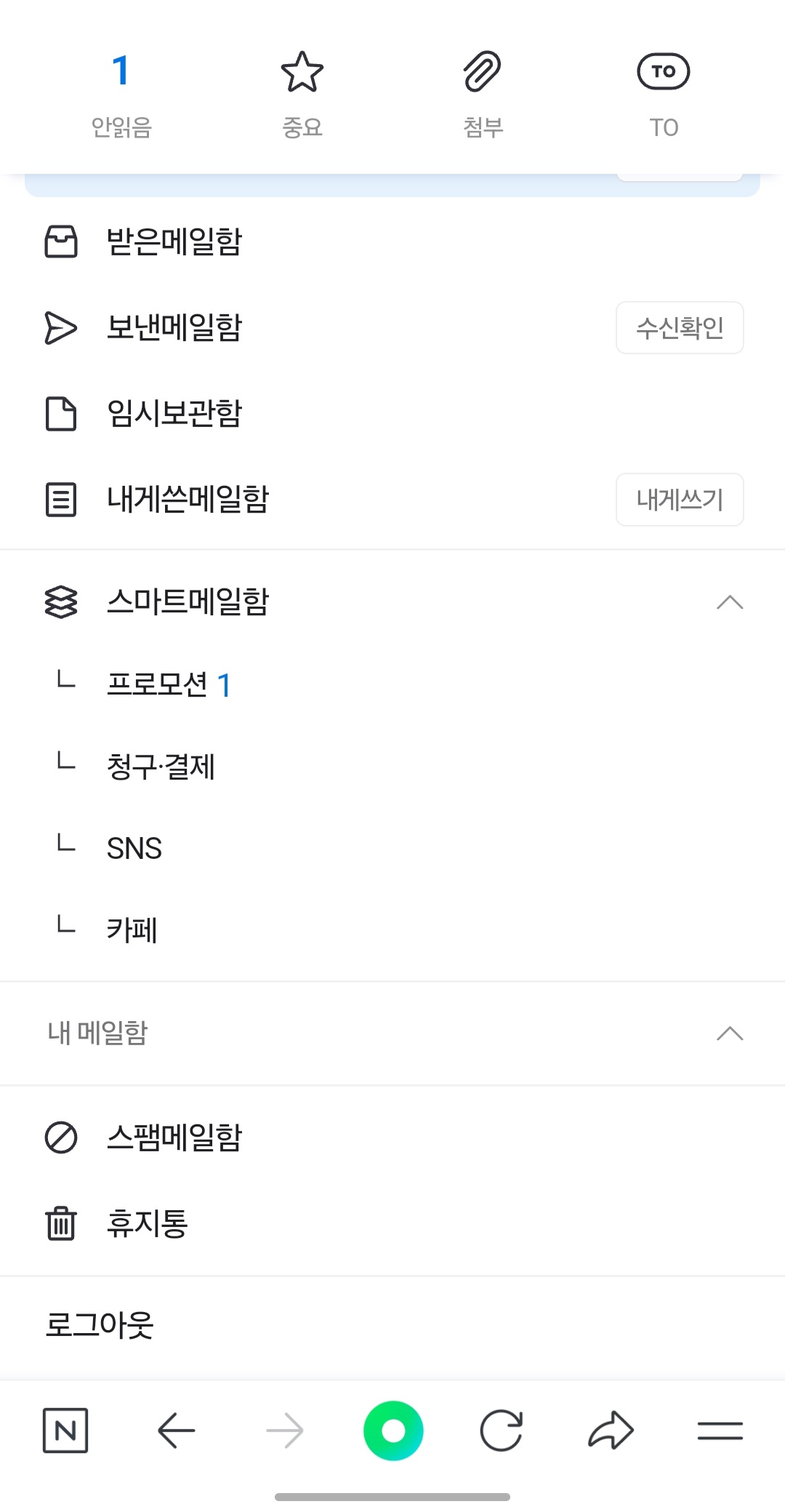Reload the page with refresh icon

[x=502, y=1431]
